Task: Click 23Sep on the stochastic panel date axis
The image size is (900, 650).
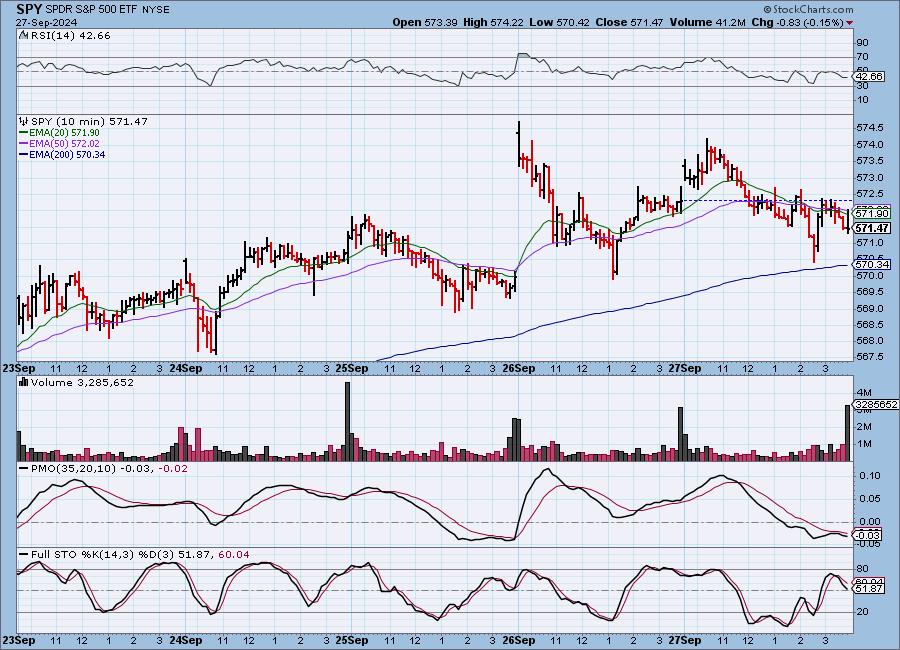Action: pos(19,640)
